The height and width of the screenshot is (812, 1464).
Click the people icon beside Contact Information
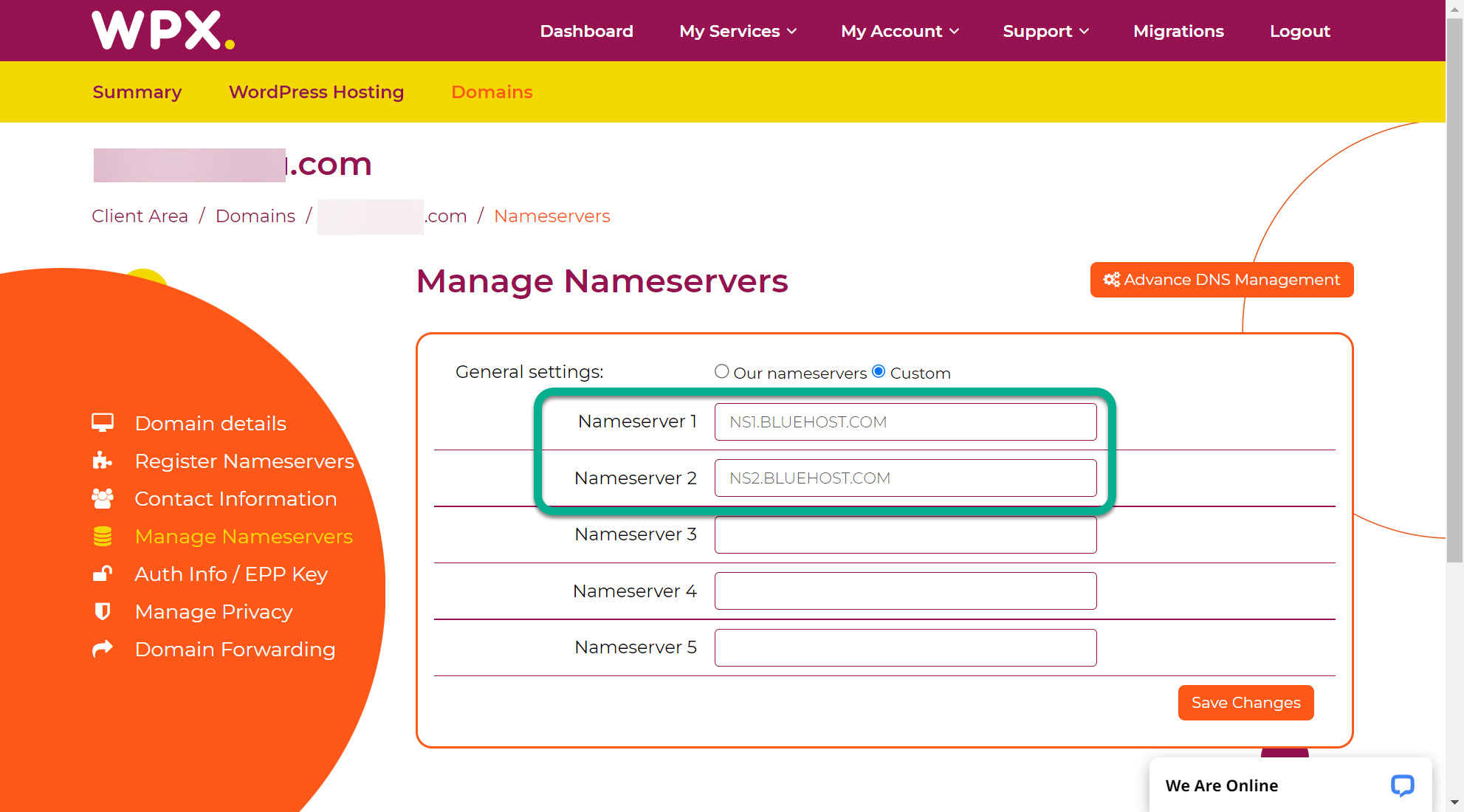point(103,498)
